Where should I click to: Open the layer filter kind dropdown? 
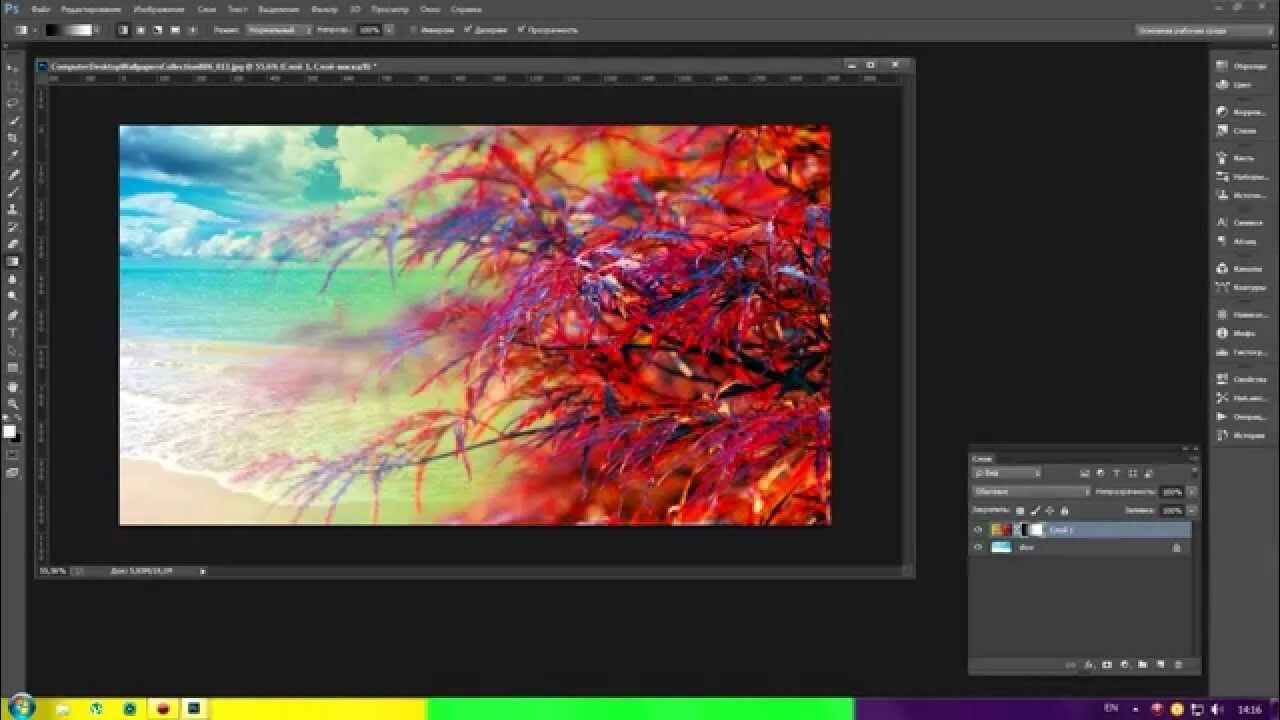[1008, 473]
